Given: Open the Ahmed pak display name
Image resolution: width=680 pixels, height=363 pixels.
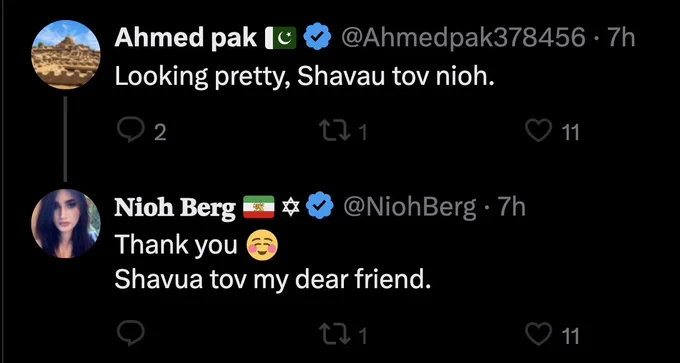Looking at the screenshot, I should tap(186, 38).
